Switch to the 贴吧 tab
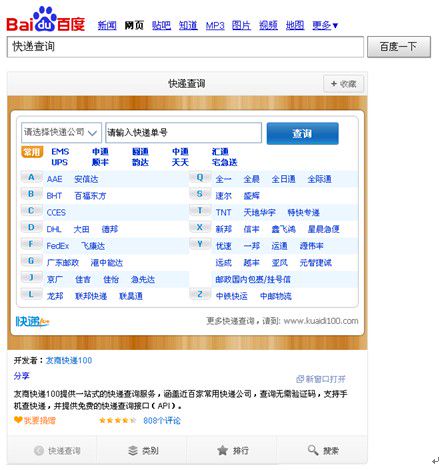The height and width of the screenshot is (470, 440). point(161,25)
